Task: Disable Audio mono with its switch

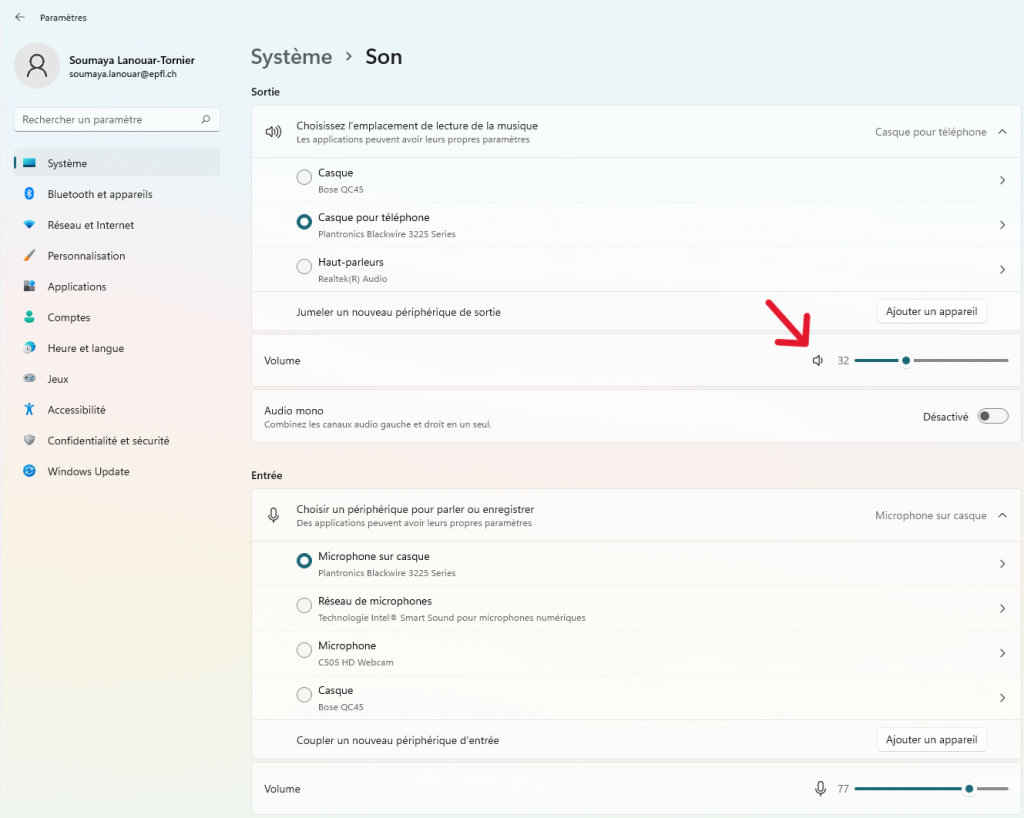Action: point(992,416)
